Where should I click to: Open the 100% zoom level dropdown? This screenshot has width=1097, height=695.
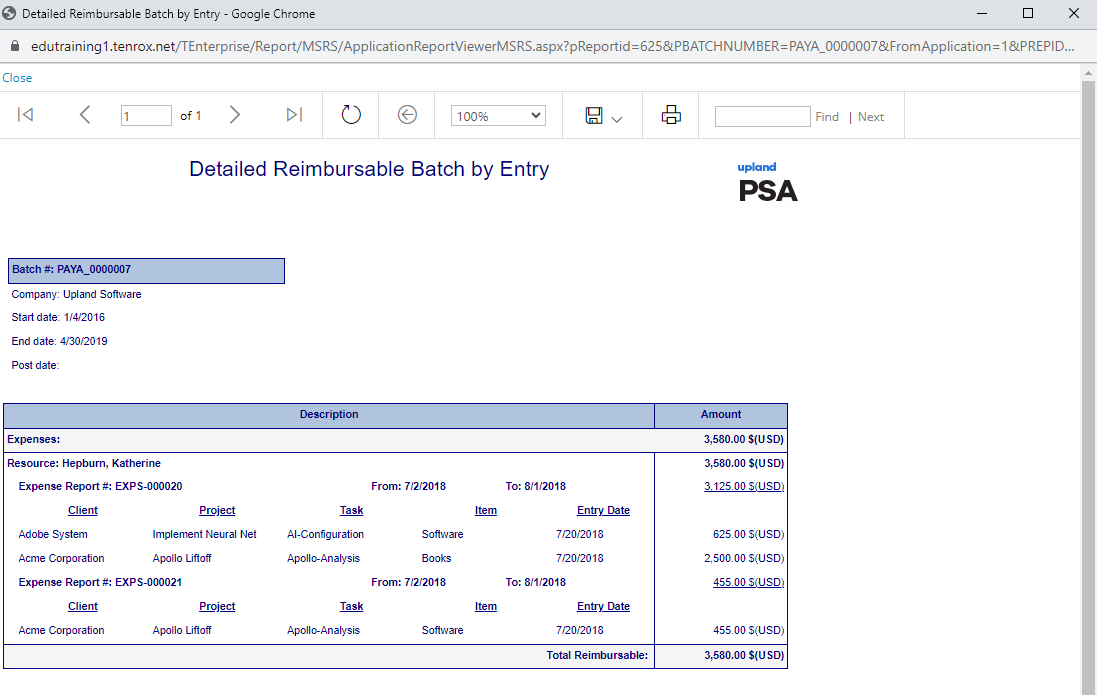(x=498, y=116)
